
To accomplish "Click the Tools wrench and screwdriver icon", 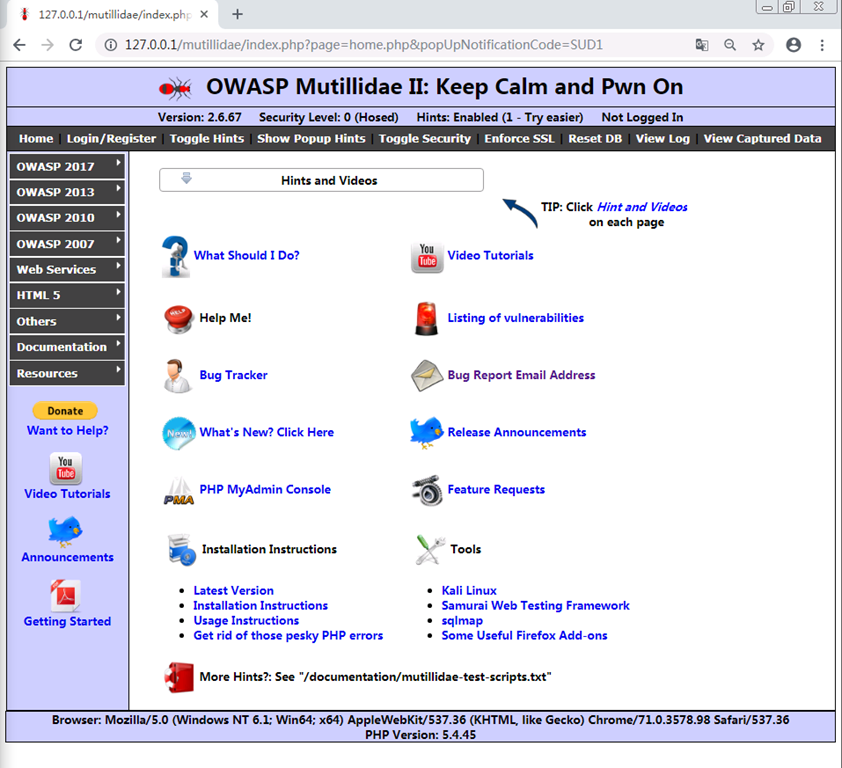I will pos(430,549).
